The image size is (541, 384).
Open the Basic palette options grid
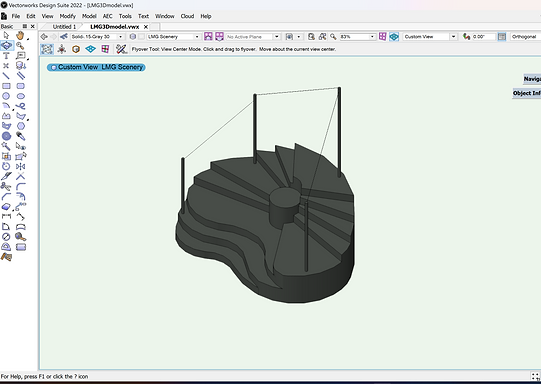(x=24, y=26)
